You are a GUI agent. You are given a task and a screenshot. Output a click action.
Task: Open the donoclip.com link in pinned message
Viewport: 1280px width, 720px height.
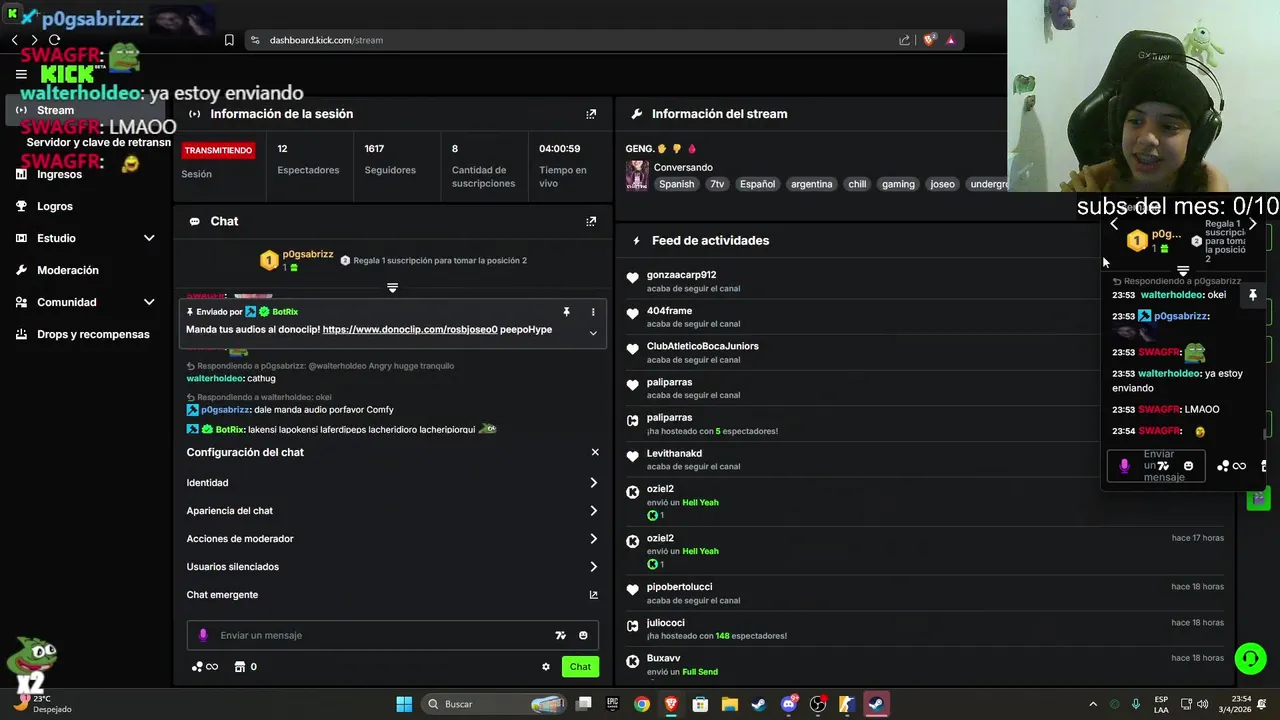410,329
